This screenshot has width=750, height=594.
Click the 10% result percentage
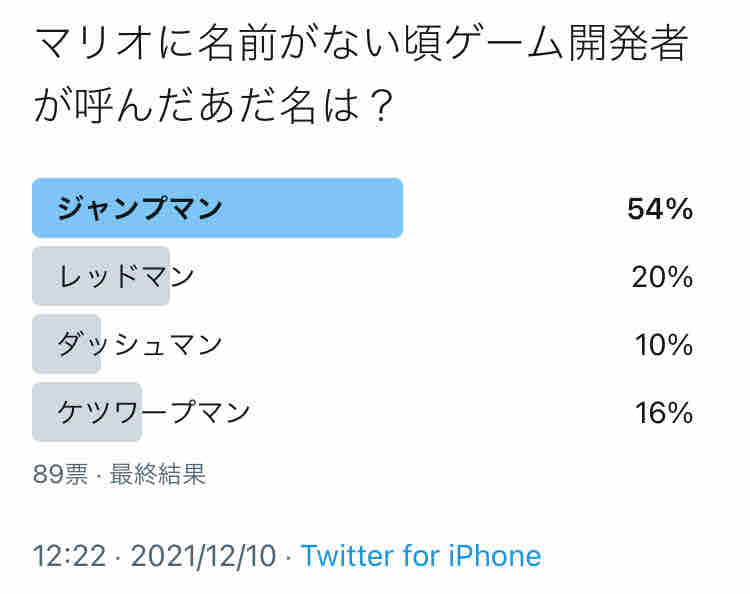(664, 345)
